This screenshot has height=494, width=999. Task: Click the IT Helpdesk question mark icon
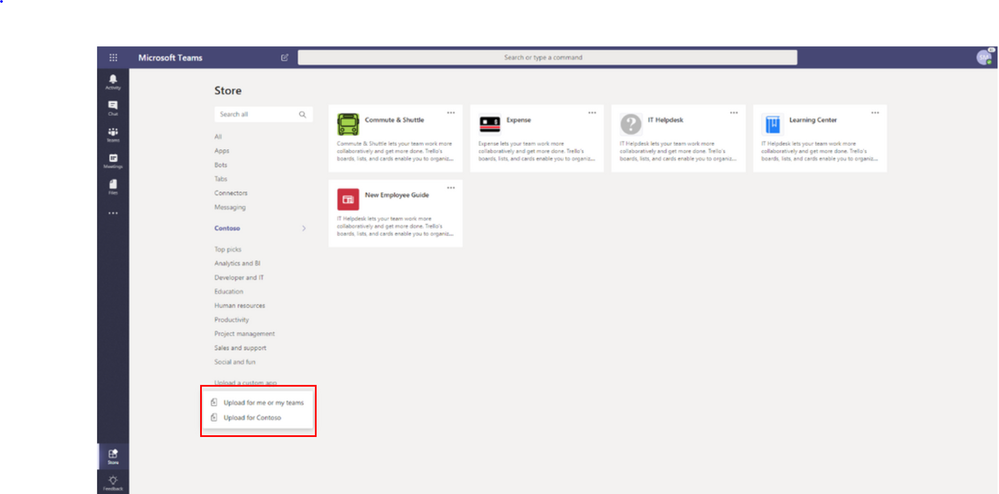tap(631, 124)
